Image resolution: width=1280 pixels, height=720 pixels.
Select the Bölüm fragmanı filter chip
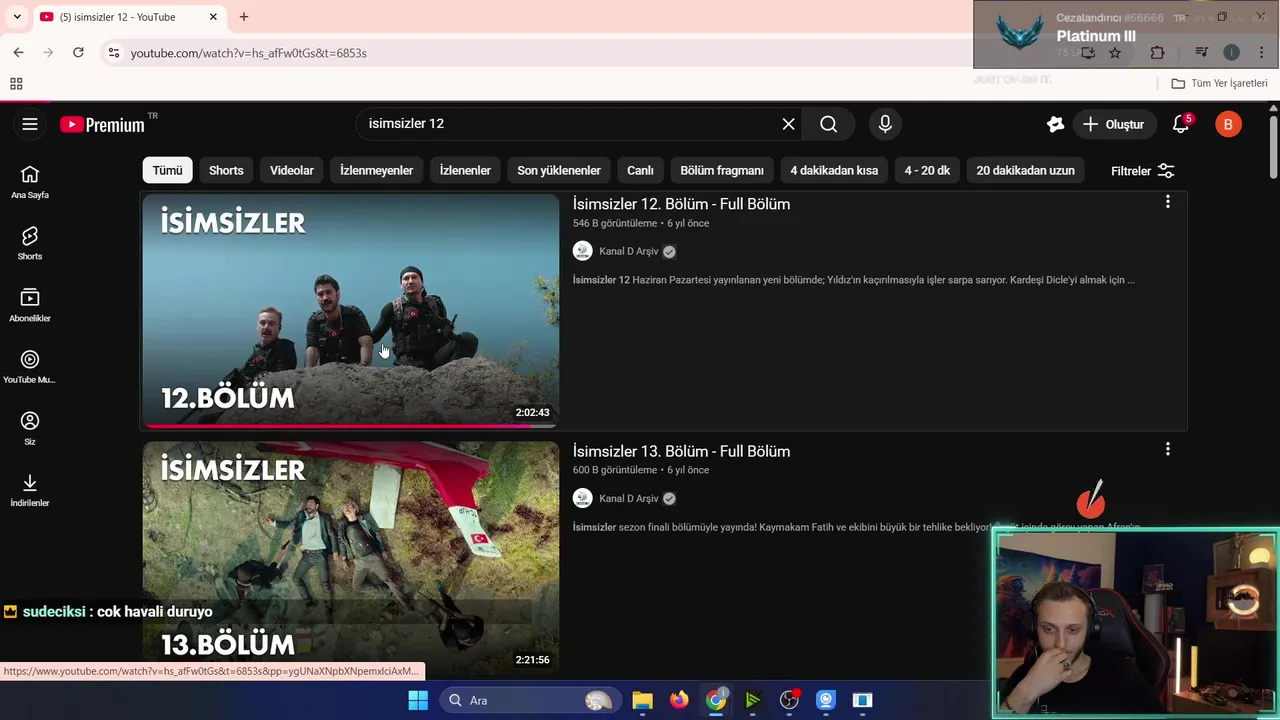click(x=722, y=170)
